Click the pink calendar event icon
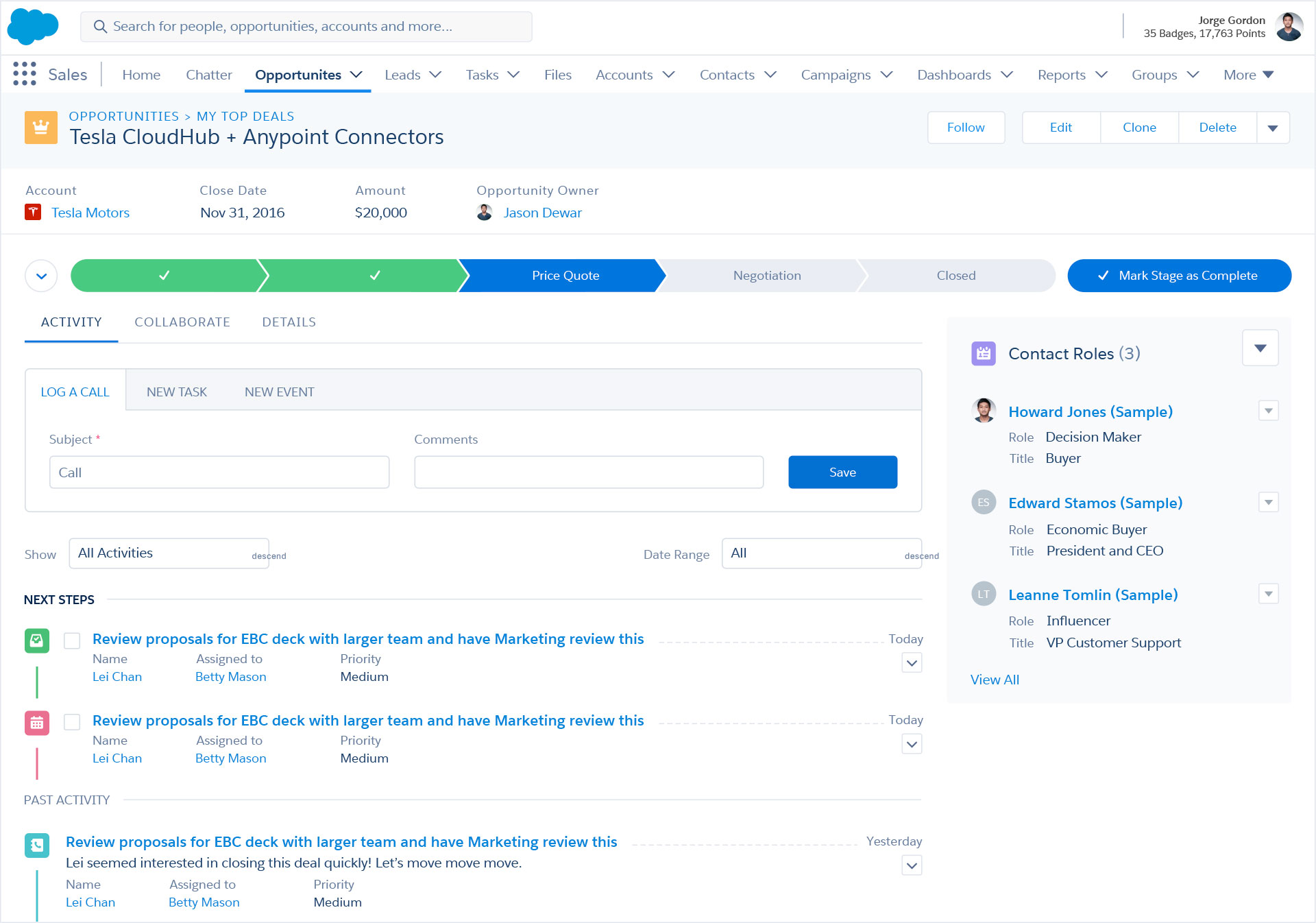The width and height of the screenshot is (1316, 923). (37, 723)
